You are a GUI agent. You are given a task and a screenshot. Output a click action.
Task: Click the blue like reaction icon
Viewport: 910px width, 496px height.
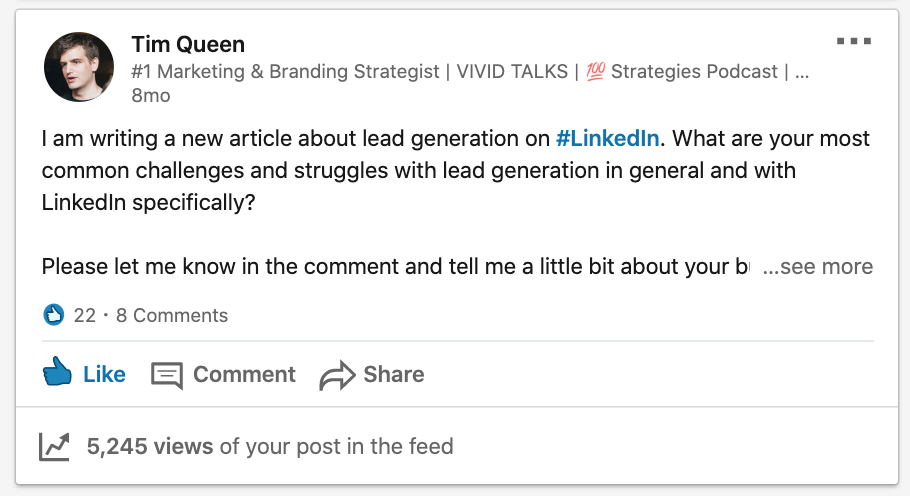tap(54, 316)
